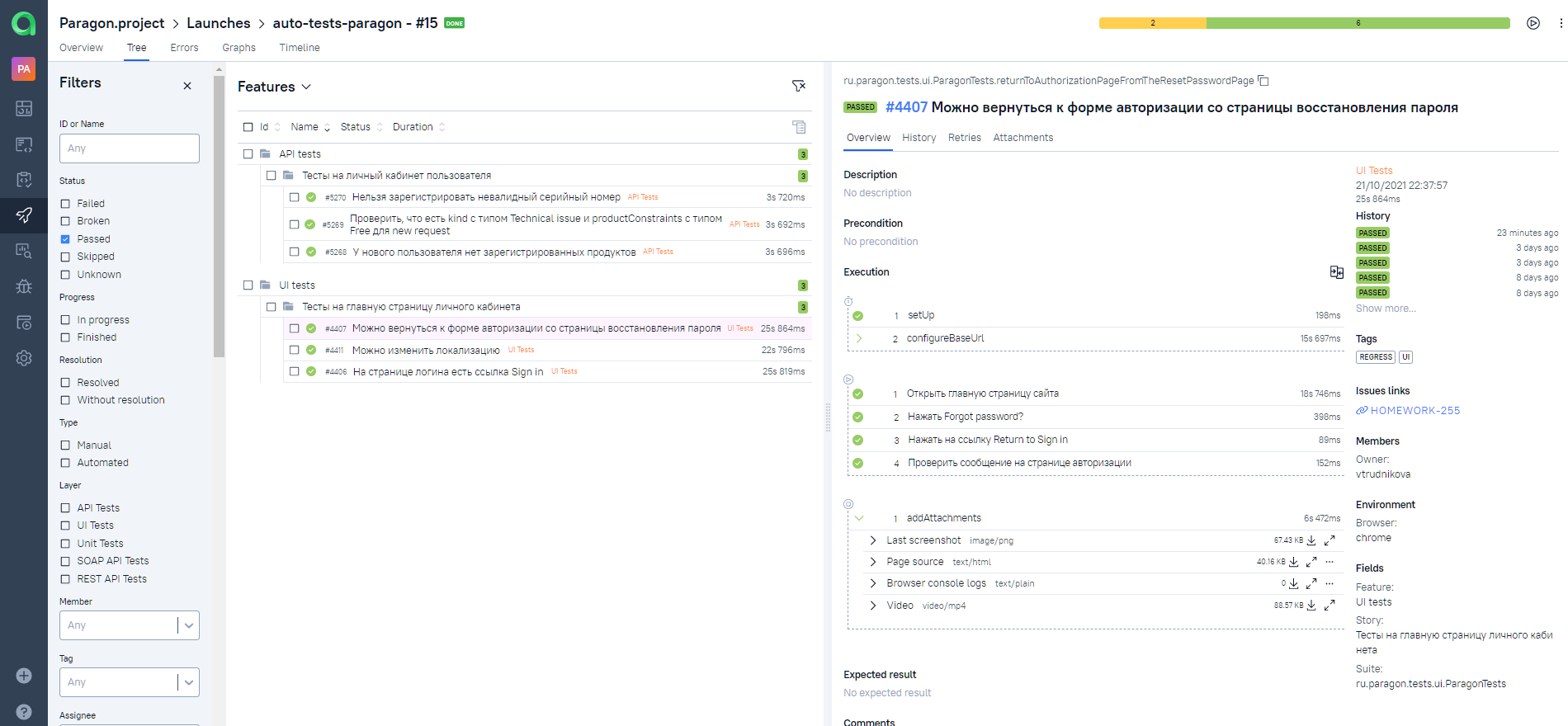Select the API tests folder checkbox
This screenshot has width=1568, height=726.
click(248, 154)
